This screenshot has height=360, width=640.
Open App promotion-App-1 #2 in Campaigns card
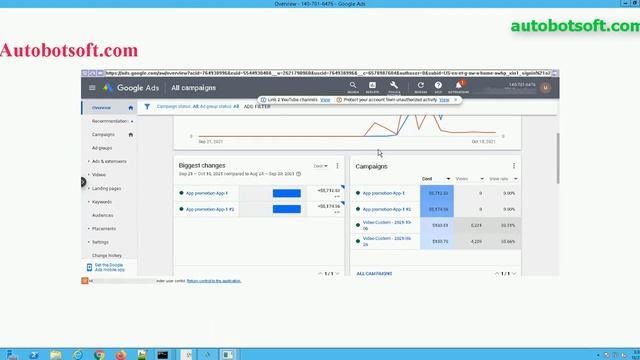[x=387, y=209]
